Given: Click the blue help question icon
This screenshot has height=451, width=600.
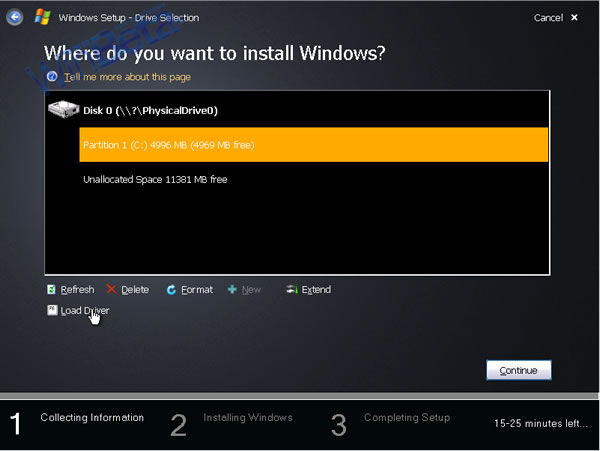Looking at the screenshot, I should (52, 77).
